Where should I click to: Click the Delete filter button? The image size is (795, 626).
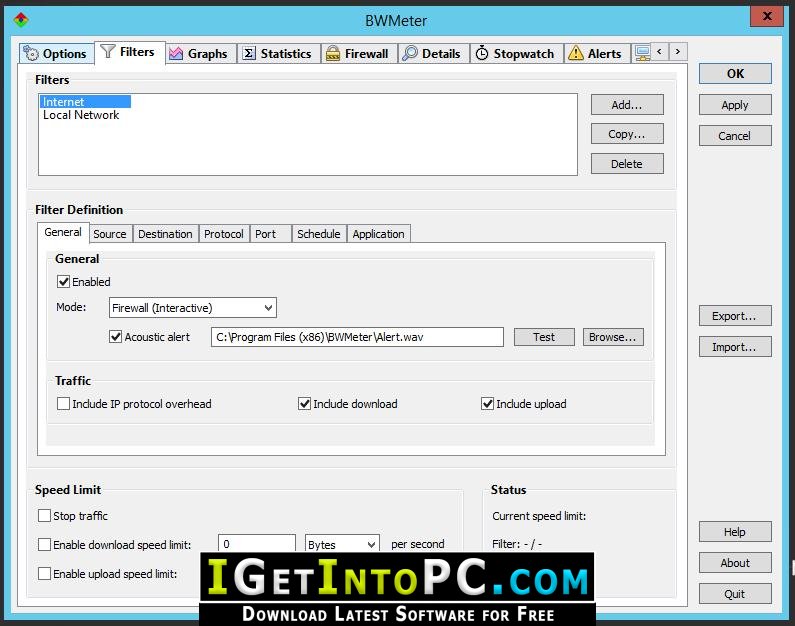[627, 164]
